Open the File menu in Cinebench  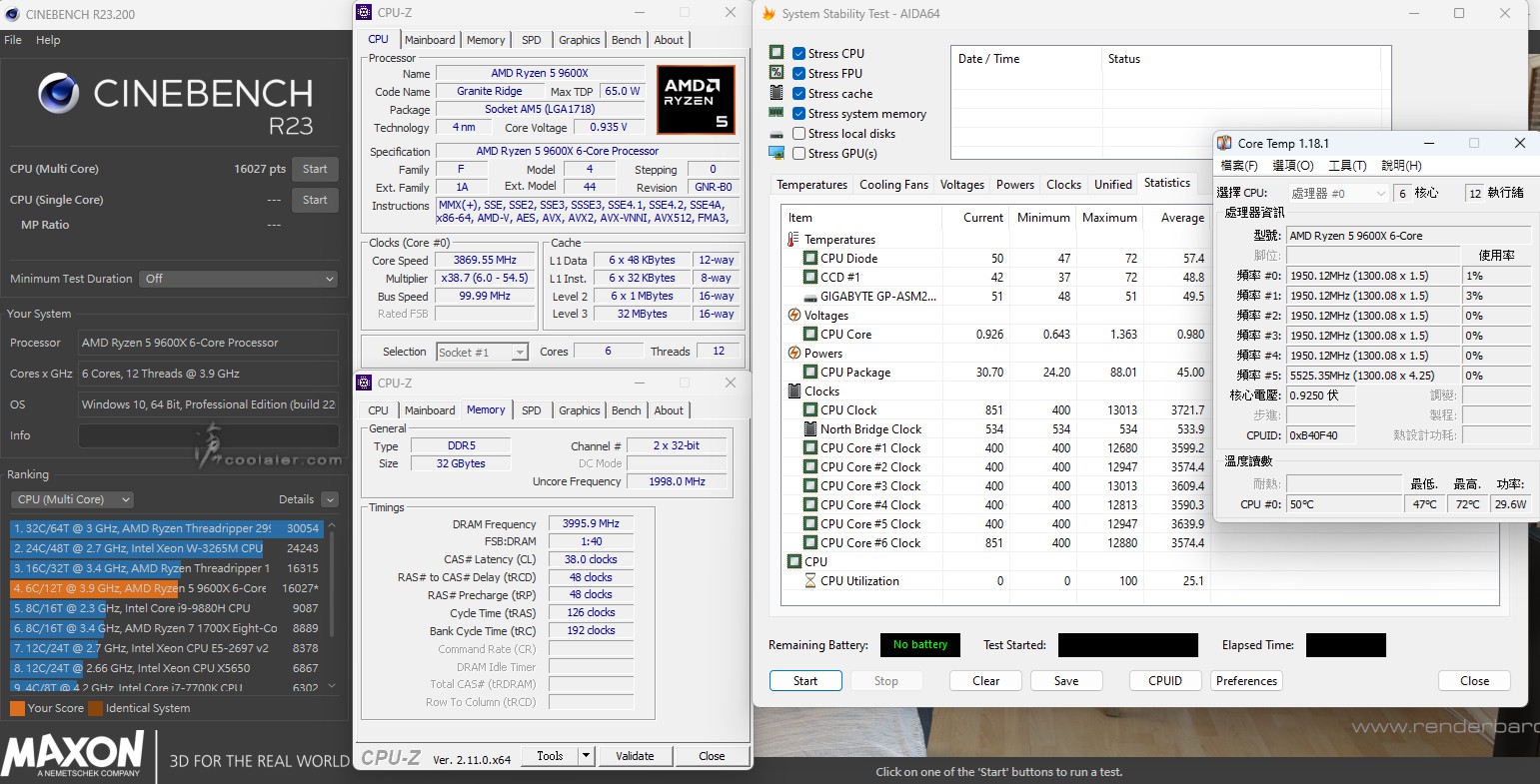click(x=13, y=40)
